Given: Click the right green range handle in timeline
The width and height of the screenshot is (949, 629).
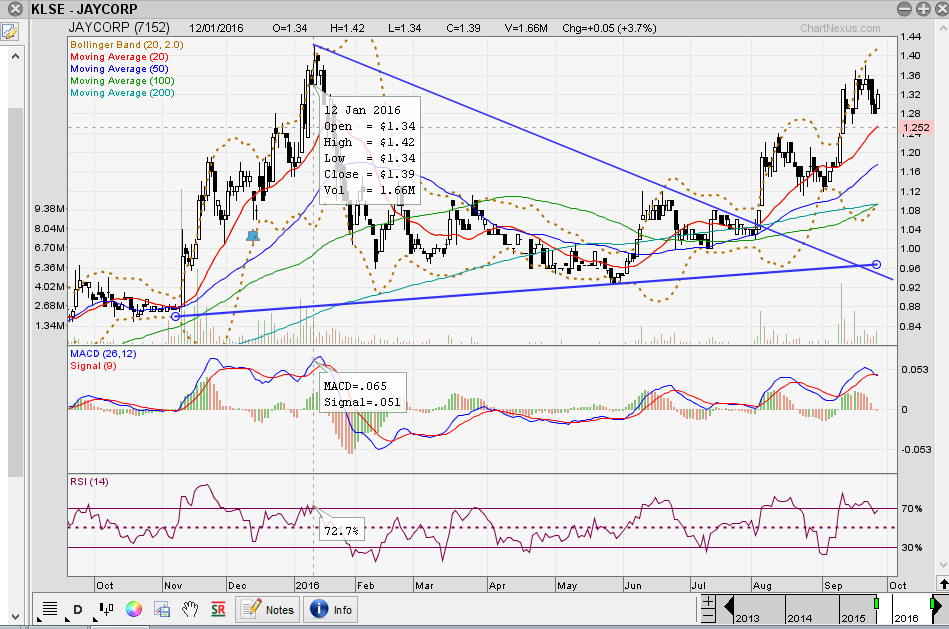Looking at the screenshot, I should [x=933, y=604].
